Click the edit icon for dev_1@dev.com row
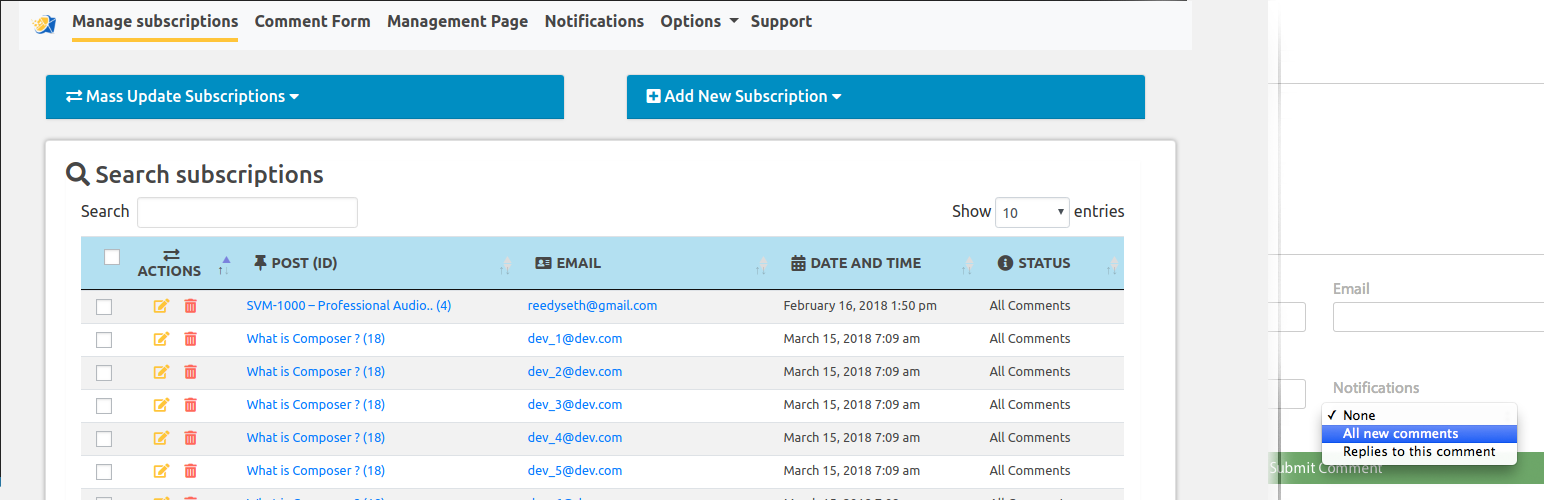1544x500 pixels. point(161,339)
